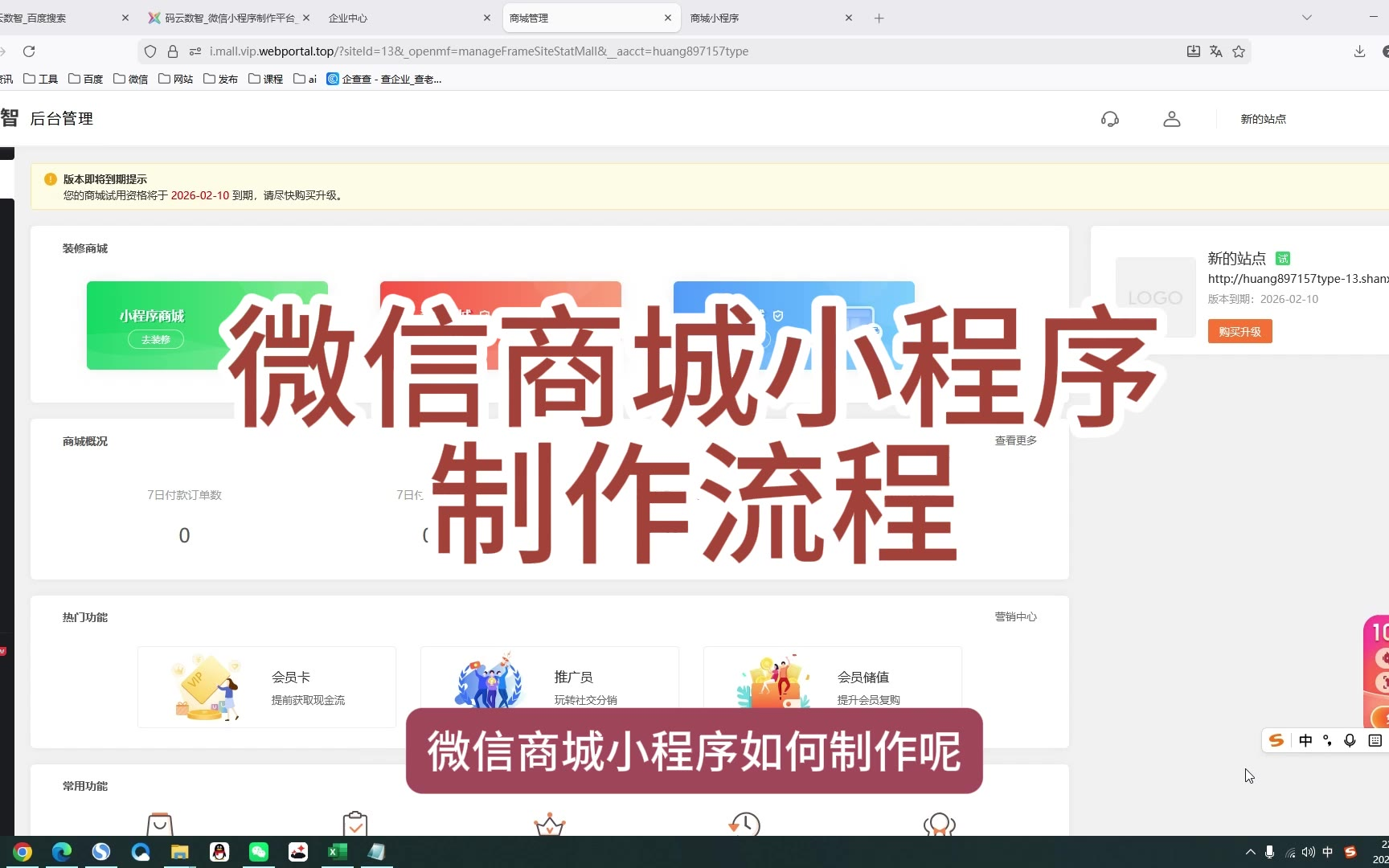Click the 购买升级 button
1389x868 pixels.
pos(1239,331)
